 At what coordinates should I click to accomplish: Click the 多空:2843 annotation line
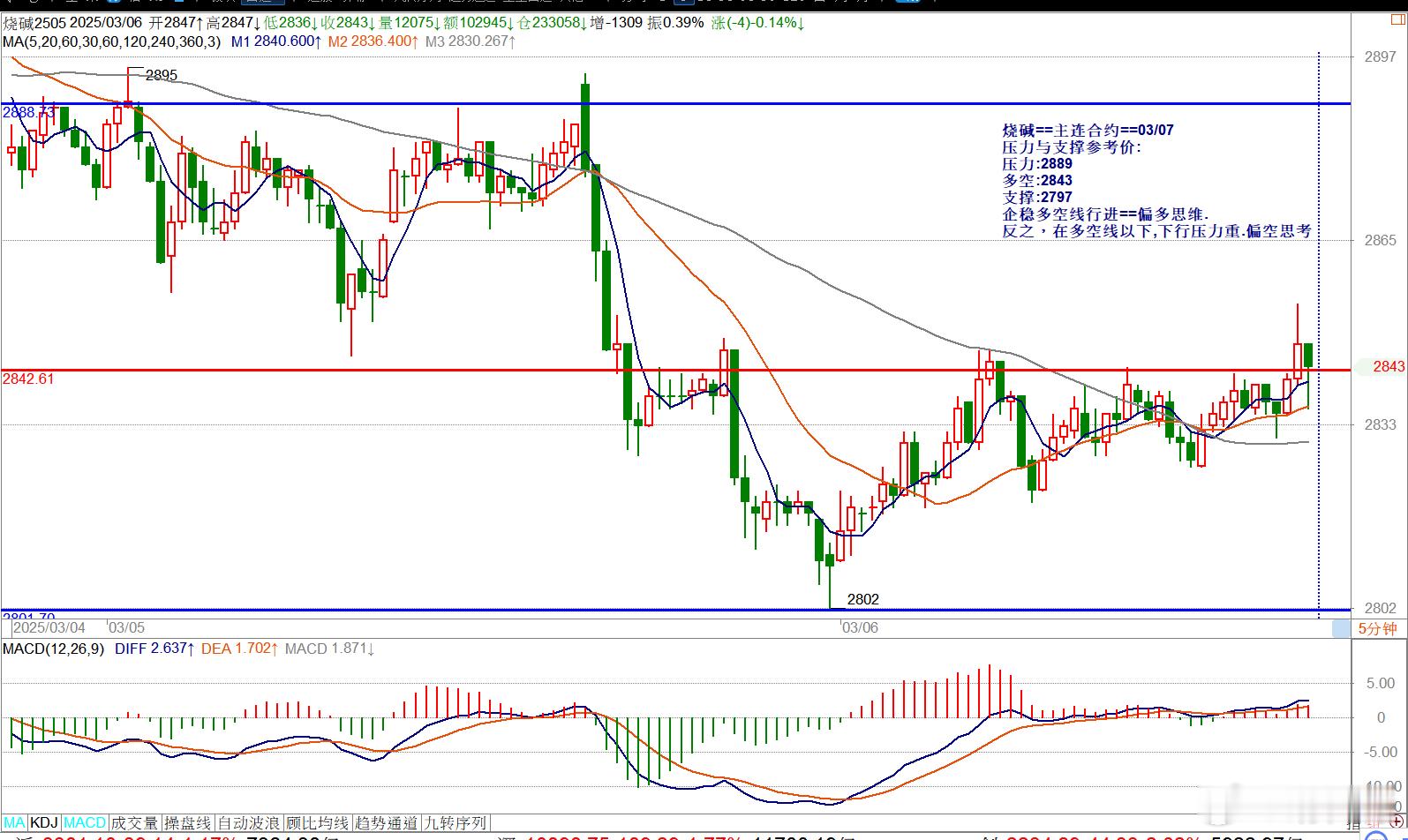pos(1037,180)
